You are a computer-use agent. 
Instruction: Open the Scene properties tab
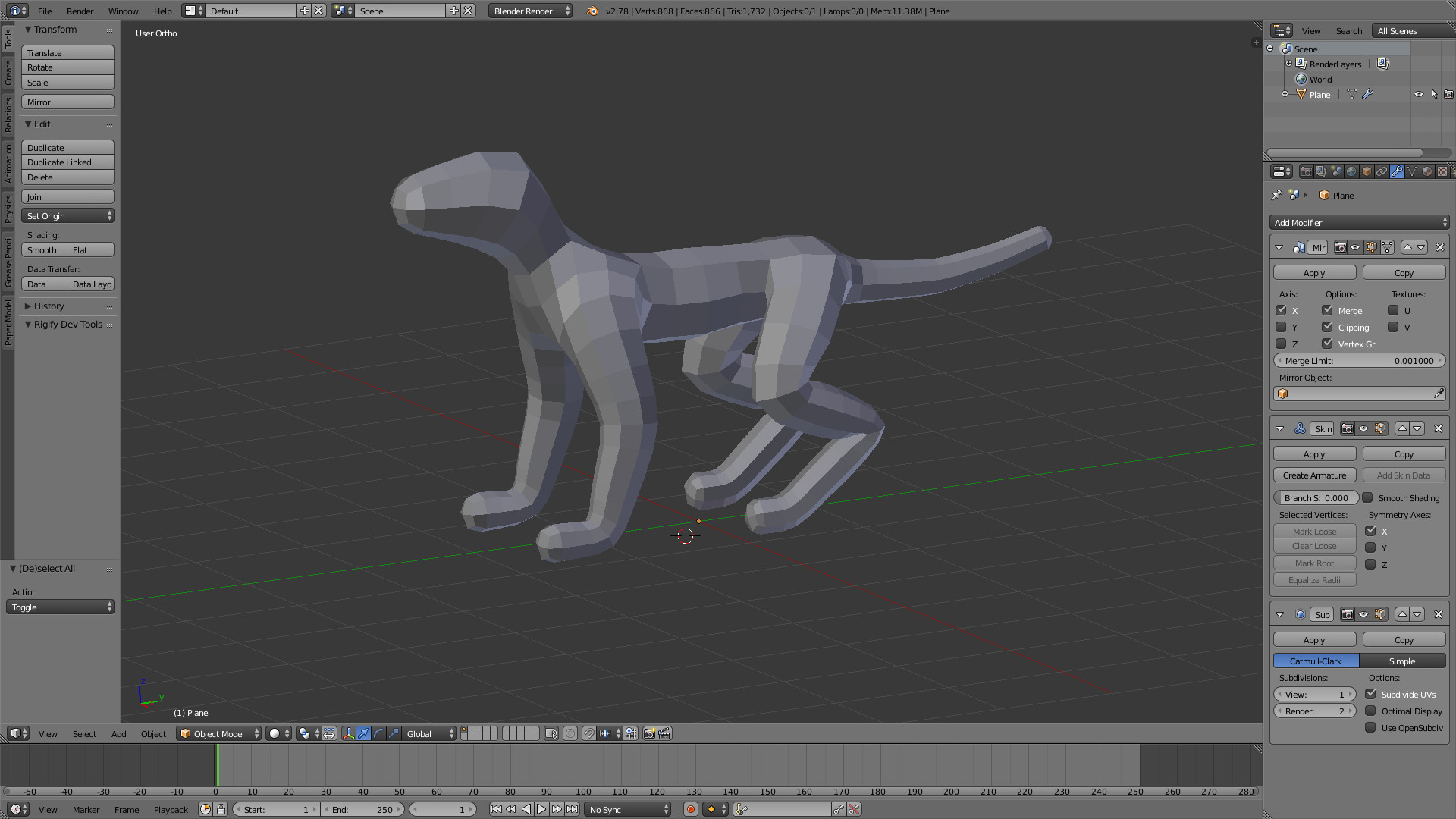1336,171
